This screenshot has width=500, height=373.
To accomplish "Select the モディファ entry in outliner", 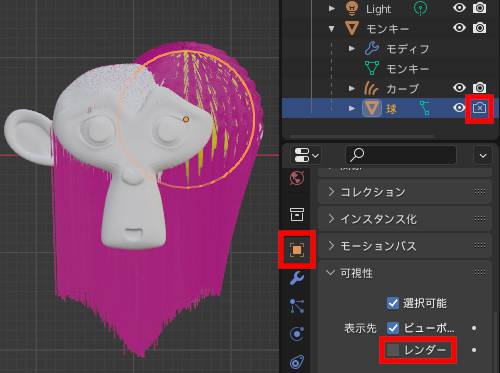I will coord(408,49).
